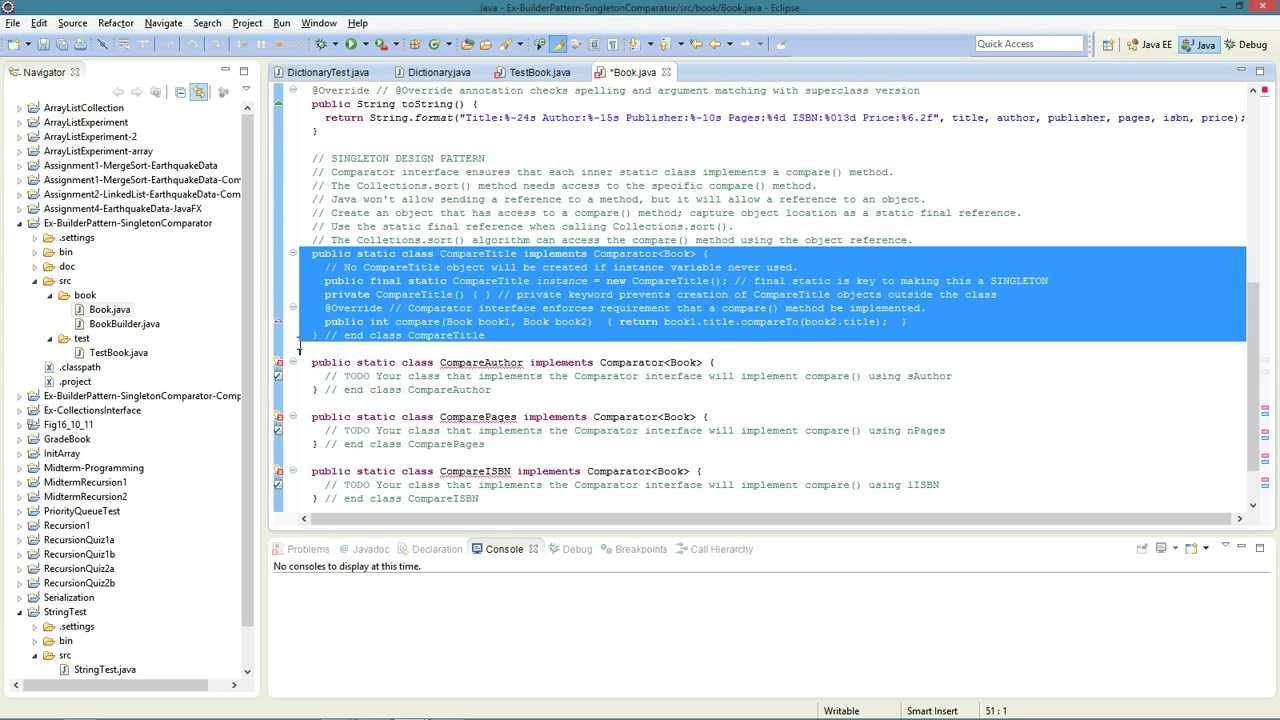Open the Refactor menu
This screenshot has height=720, width=1280.
(x=116, y=22)
